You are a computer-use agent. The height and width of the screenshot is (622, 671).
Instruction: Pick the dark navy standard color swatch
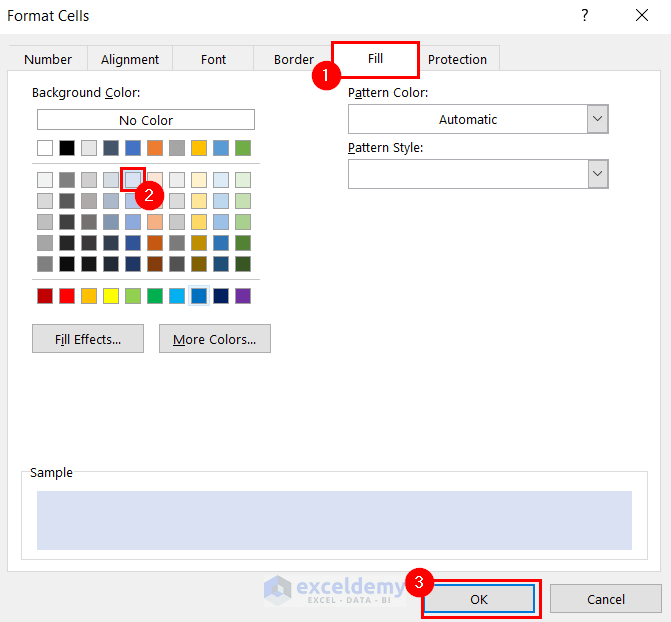[221, 296]
